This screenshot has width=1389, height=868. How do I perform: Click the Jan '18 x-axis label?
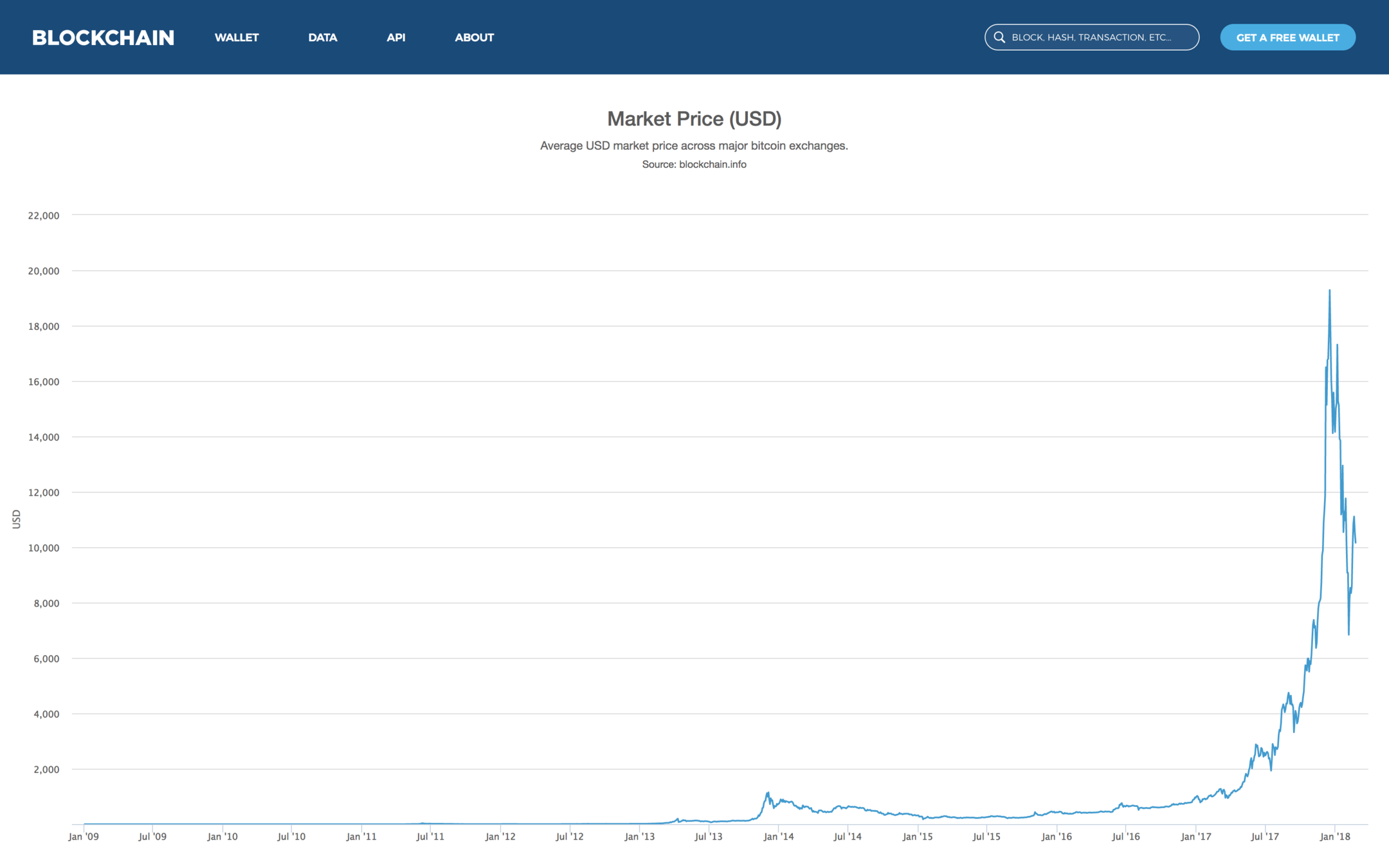pos(1335,836)
